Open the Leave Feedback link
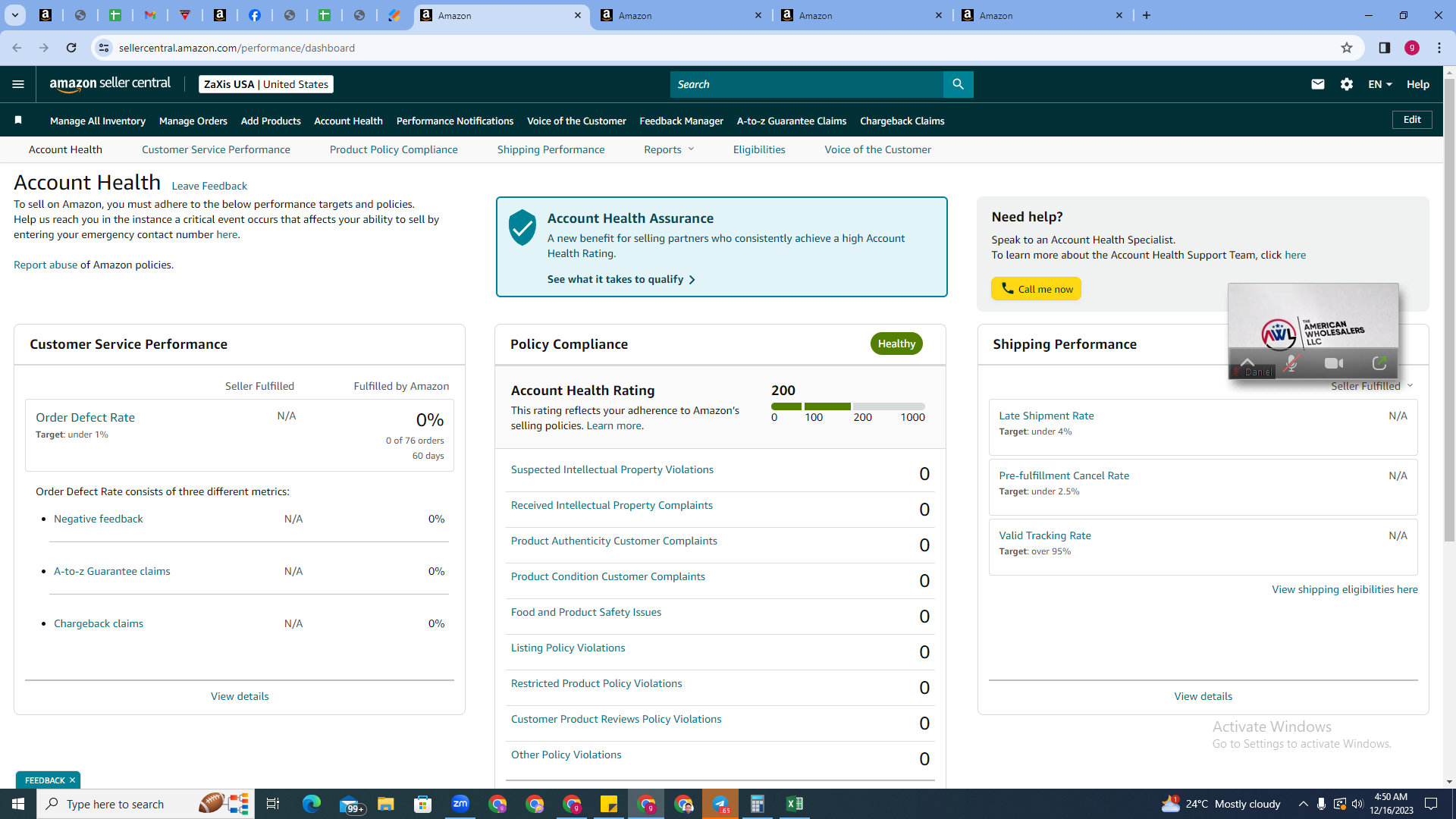 pyautogui.click(x=209, y=186)
